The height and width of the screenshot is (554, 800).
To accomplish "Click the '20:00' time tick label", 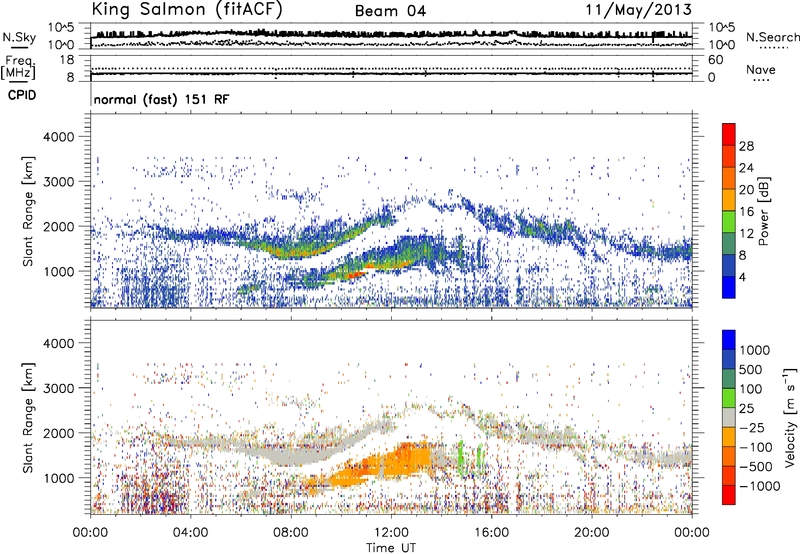I will pos(591,533).
